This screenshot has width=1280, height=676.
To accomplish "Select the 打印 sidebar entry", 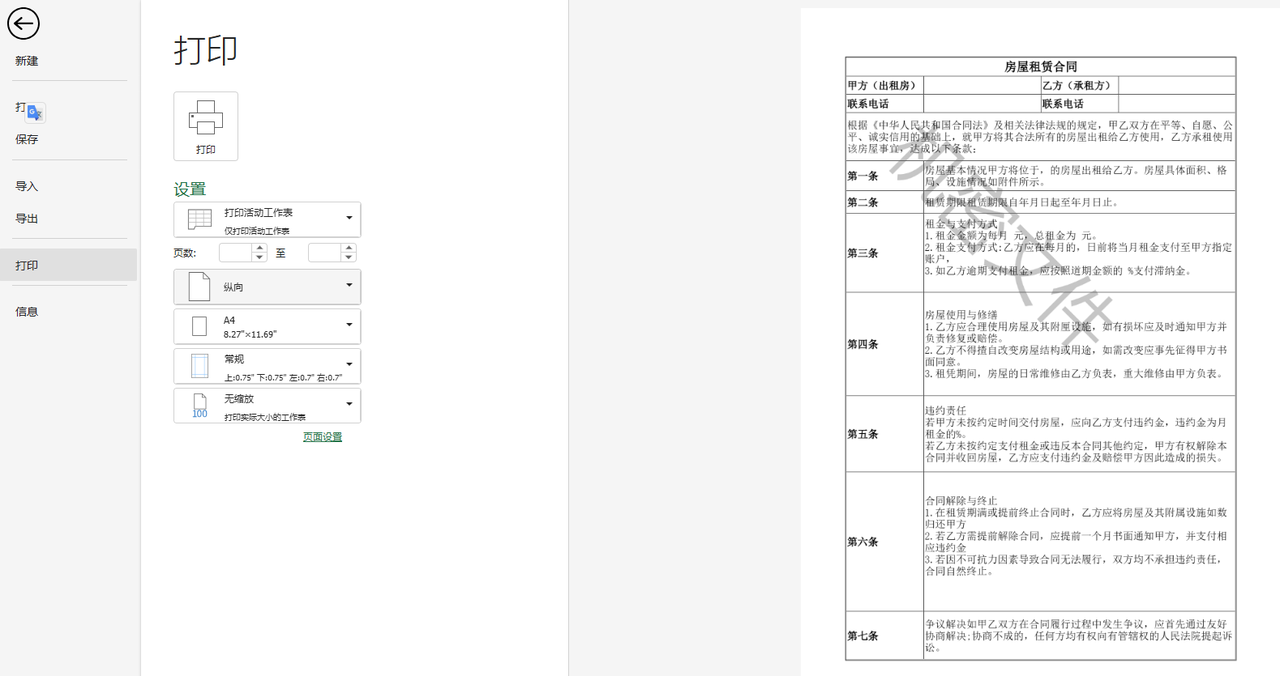I will click(68, 265).
